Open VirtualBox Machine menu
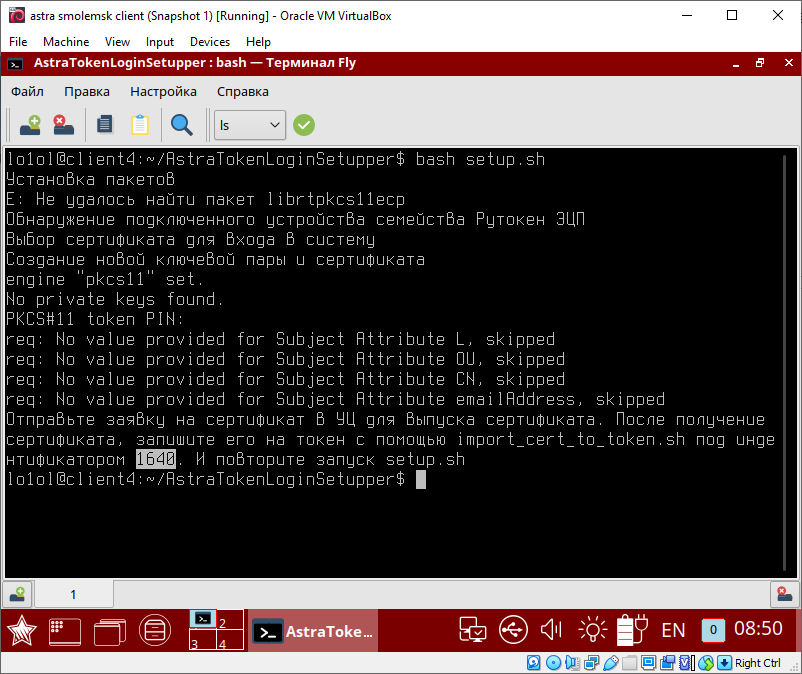This screenshot has width=802, height=674. (66, 42)
